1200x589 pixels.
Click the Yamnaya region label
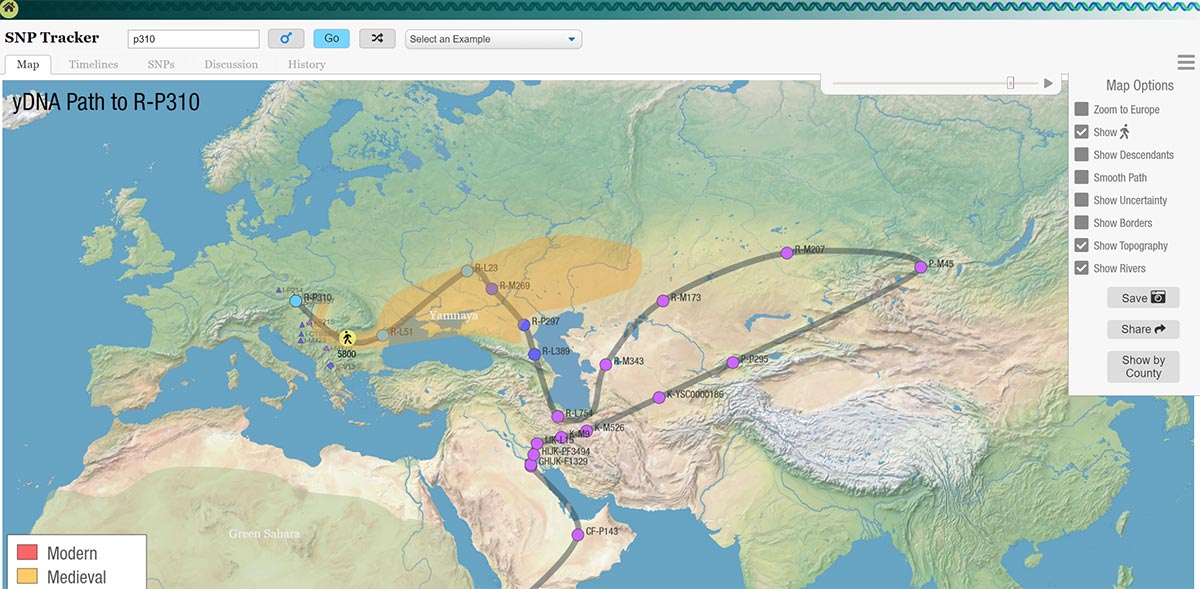pos(453,315)
